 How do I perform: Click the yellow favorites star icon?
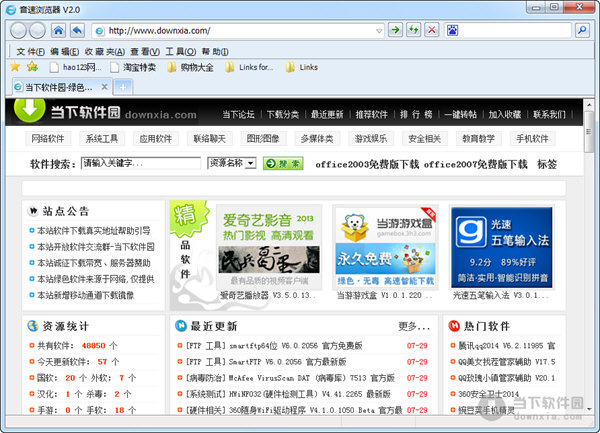click(15, 67)
